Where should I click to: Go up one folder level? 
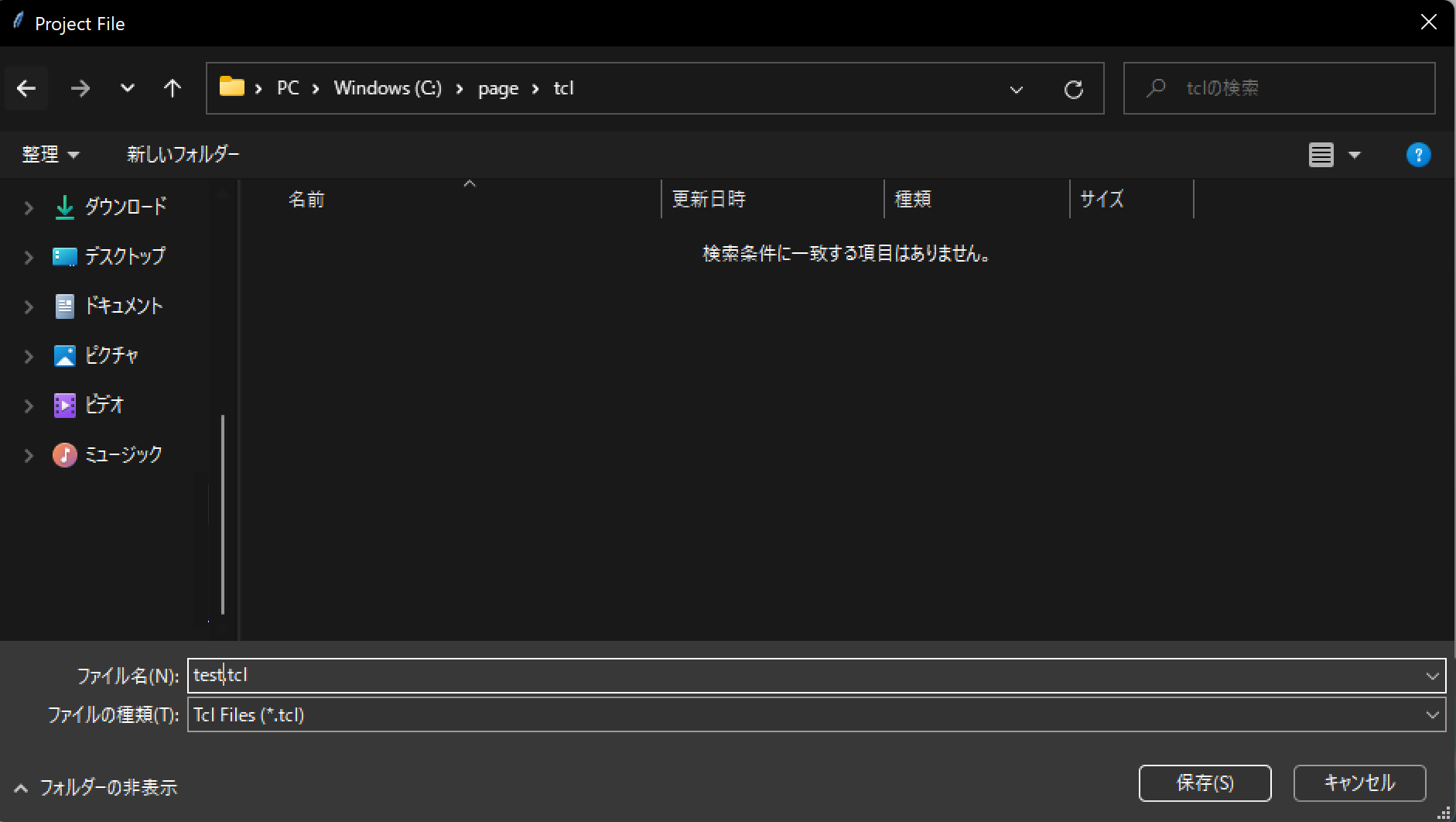tap(173, 89)
